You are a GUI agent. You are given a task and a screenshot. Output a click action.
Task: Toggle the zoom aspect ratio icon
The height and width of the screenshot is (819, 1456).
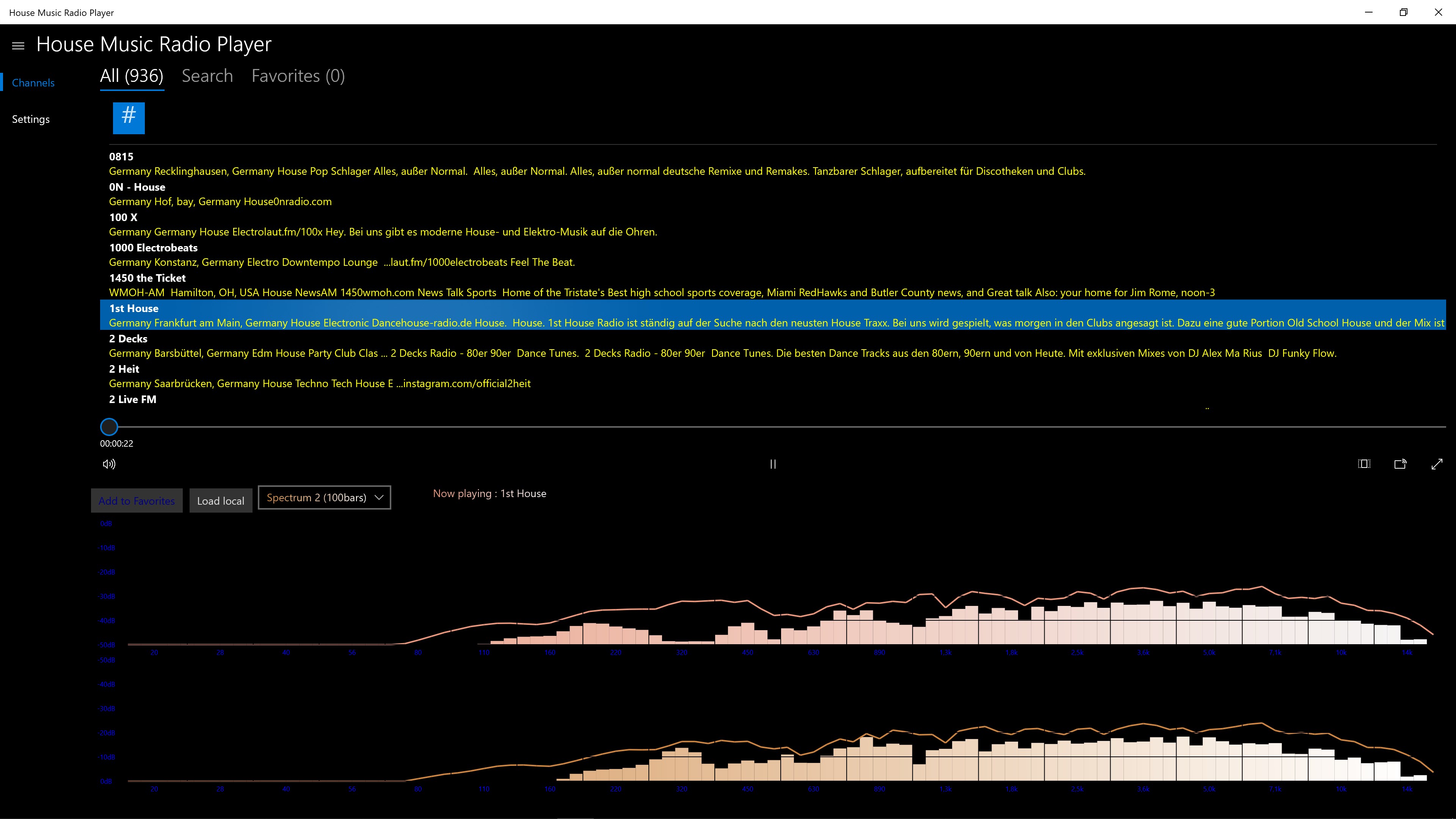[x=1364, y=464]
